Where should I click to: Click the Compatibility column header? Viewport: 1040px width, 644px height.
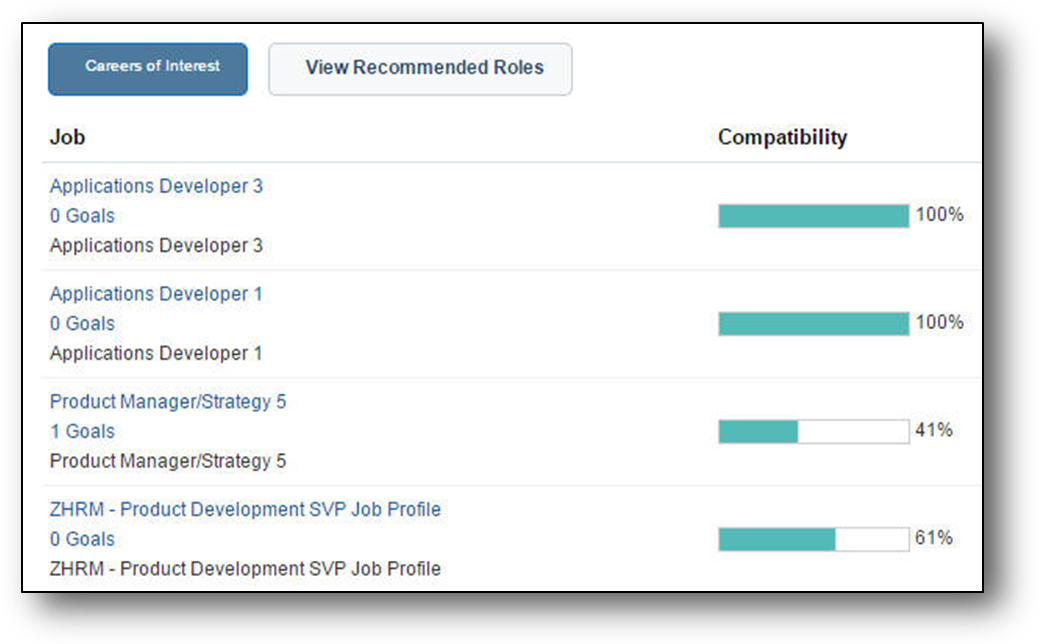tap(782, 138)
